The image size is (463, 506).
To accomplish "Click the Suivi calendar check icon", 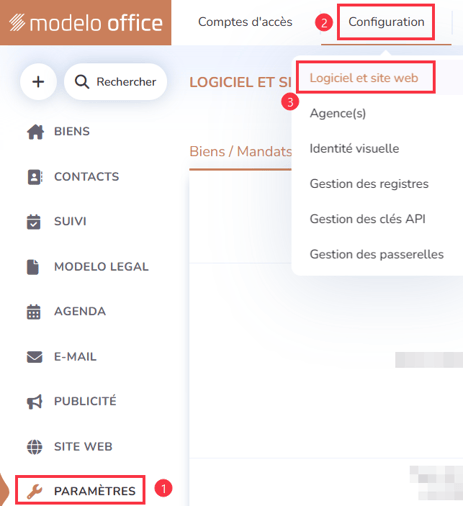I will click(x=34, y=222).
